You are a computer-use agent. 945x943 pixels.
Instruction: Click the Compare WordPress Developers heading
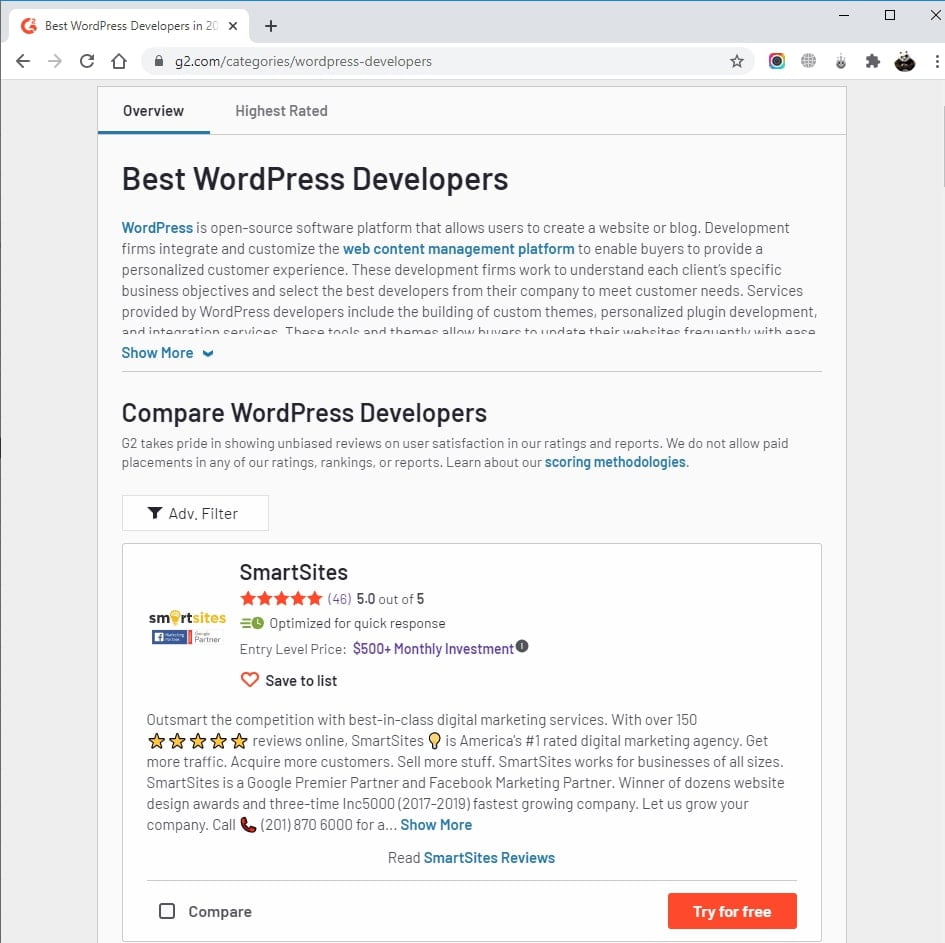304,413
